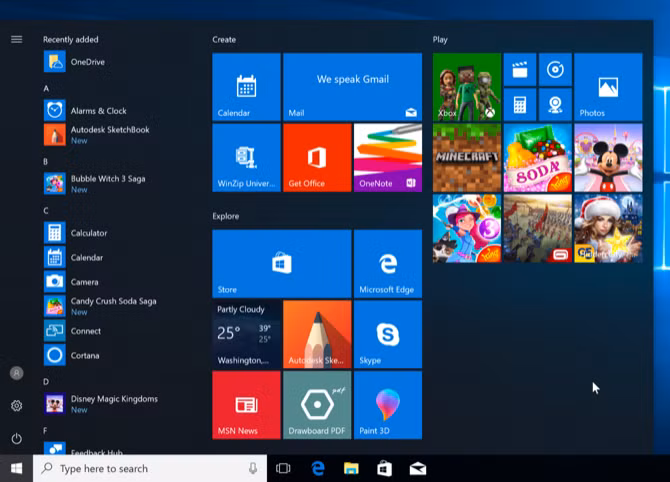Click the Explore group heading
This screenshot has height=482, width=670.
point(226,216)
